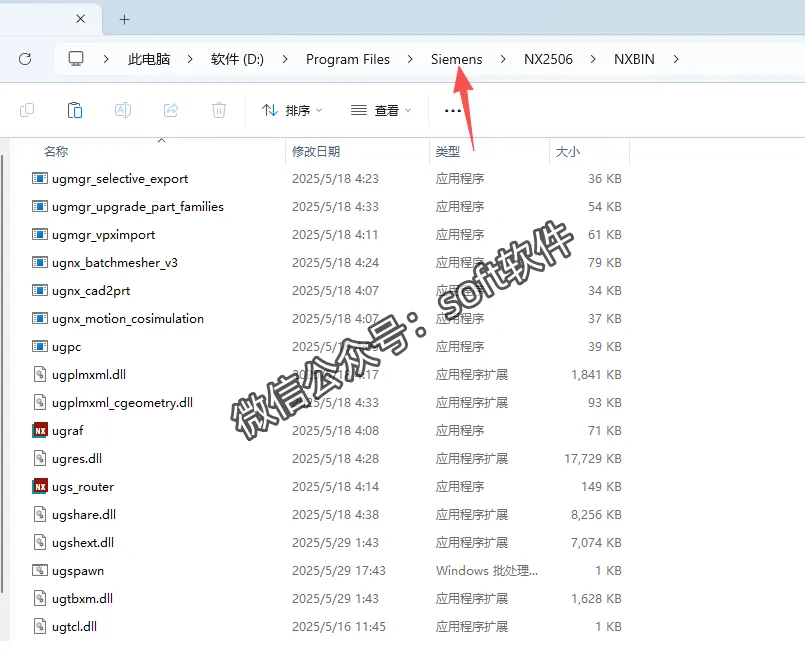
Task: Click the ugspawn file name
Action: 78,571
